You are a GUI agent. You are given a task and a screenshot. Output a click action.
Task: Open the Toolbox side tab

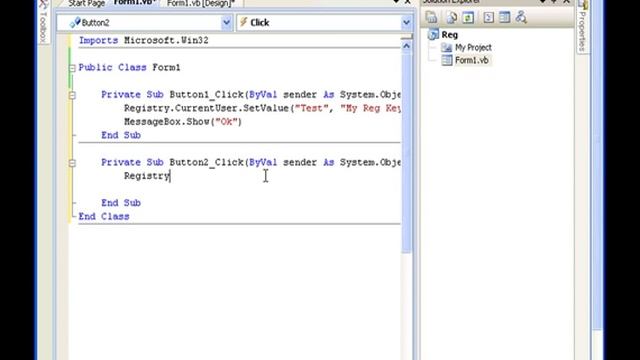43,22
